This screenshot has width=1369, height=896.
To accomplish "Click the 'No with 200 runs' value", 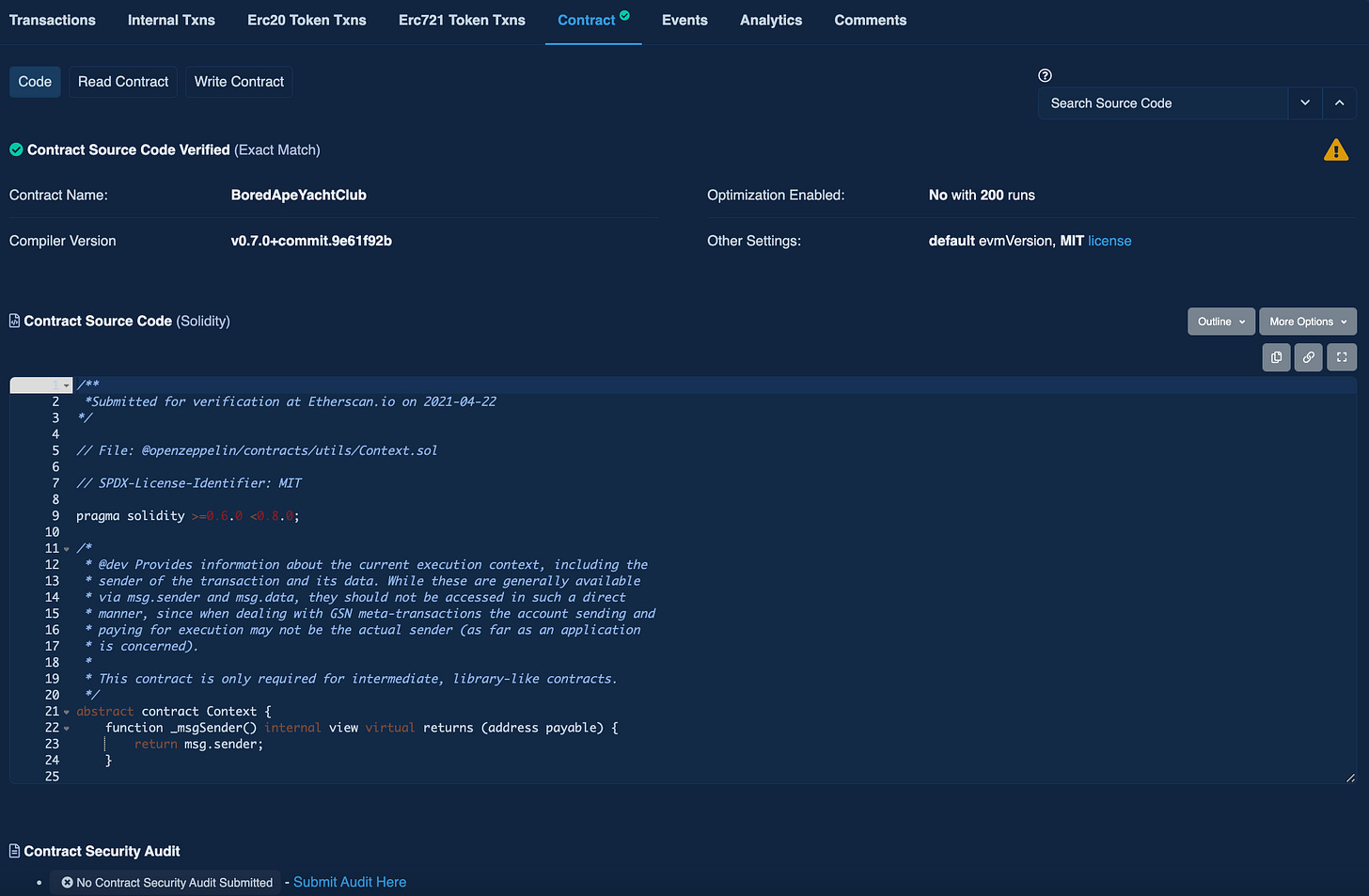I will (982, 195).
